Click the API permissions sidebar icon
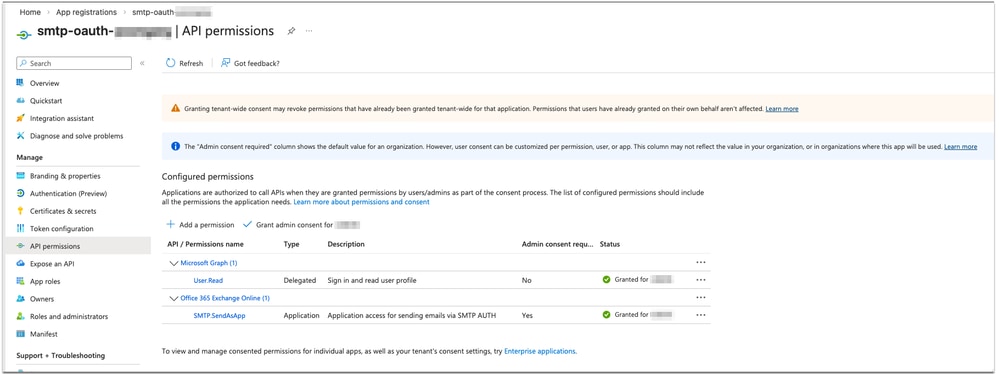Viewport: 999px width, 374px height. [20, 246]
